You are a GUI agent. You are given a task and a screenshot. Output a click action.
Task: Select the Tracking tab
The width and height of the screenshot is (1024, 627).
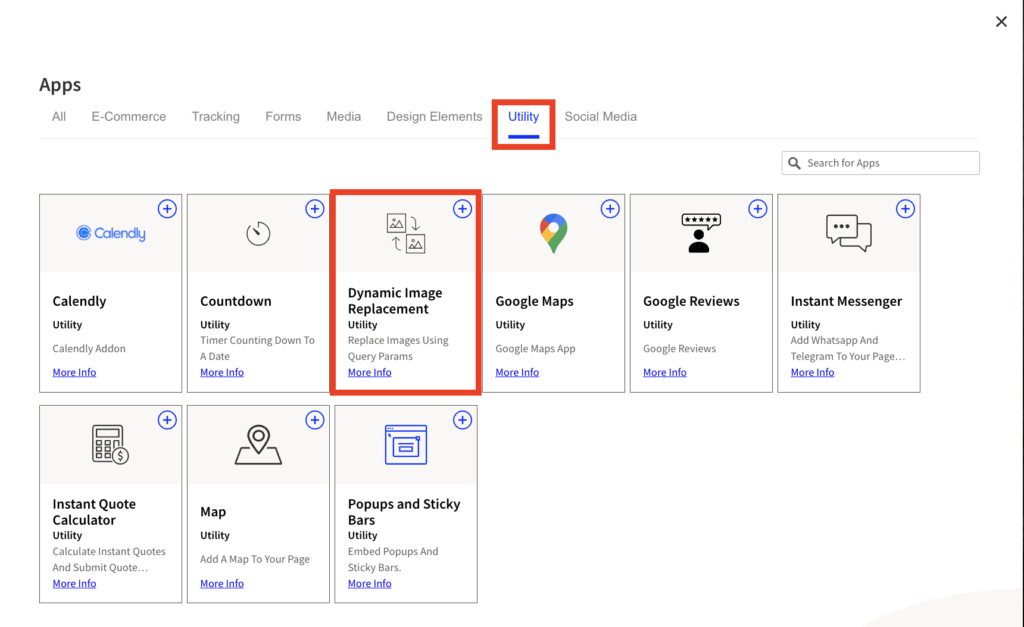tap(216, 117)
